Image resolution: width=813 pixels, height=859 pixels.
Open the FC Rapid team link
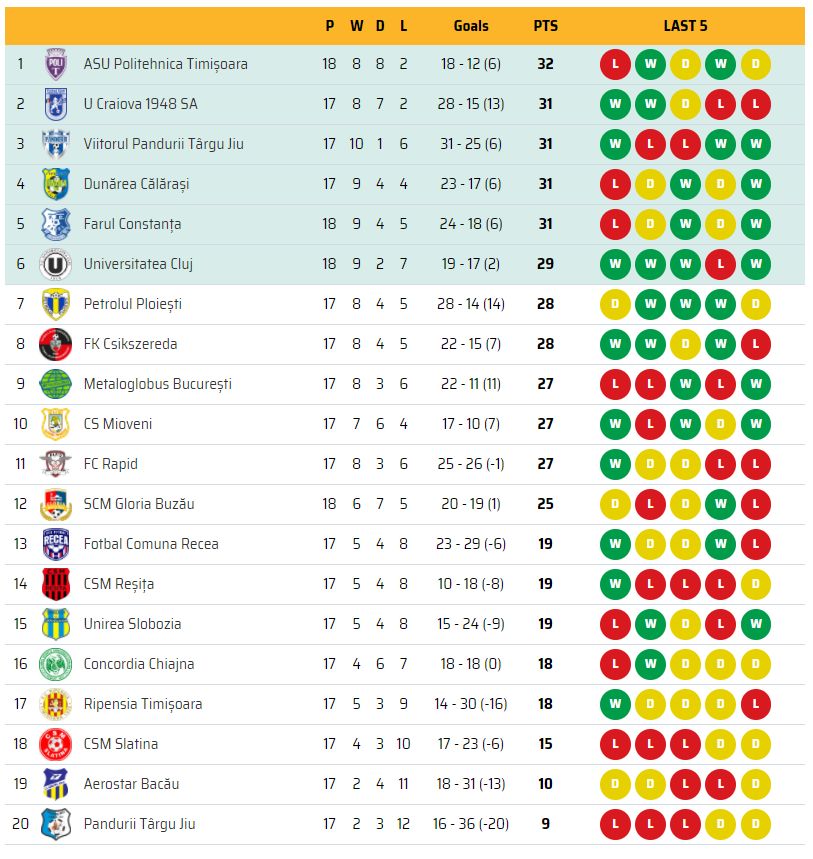pos(110,464)
